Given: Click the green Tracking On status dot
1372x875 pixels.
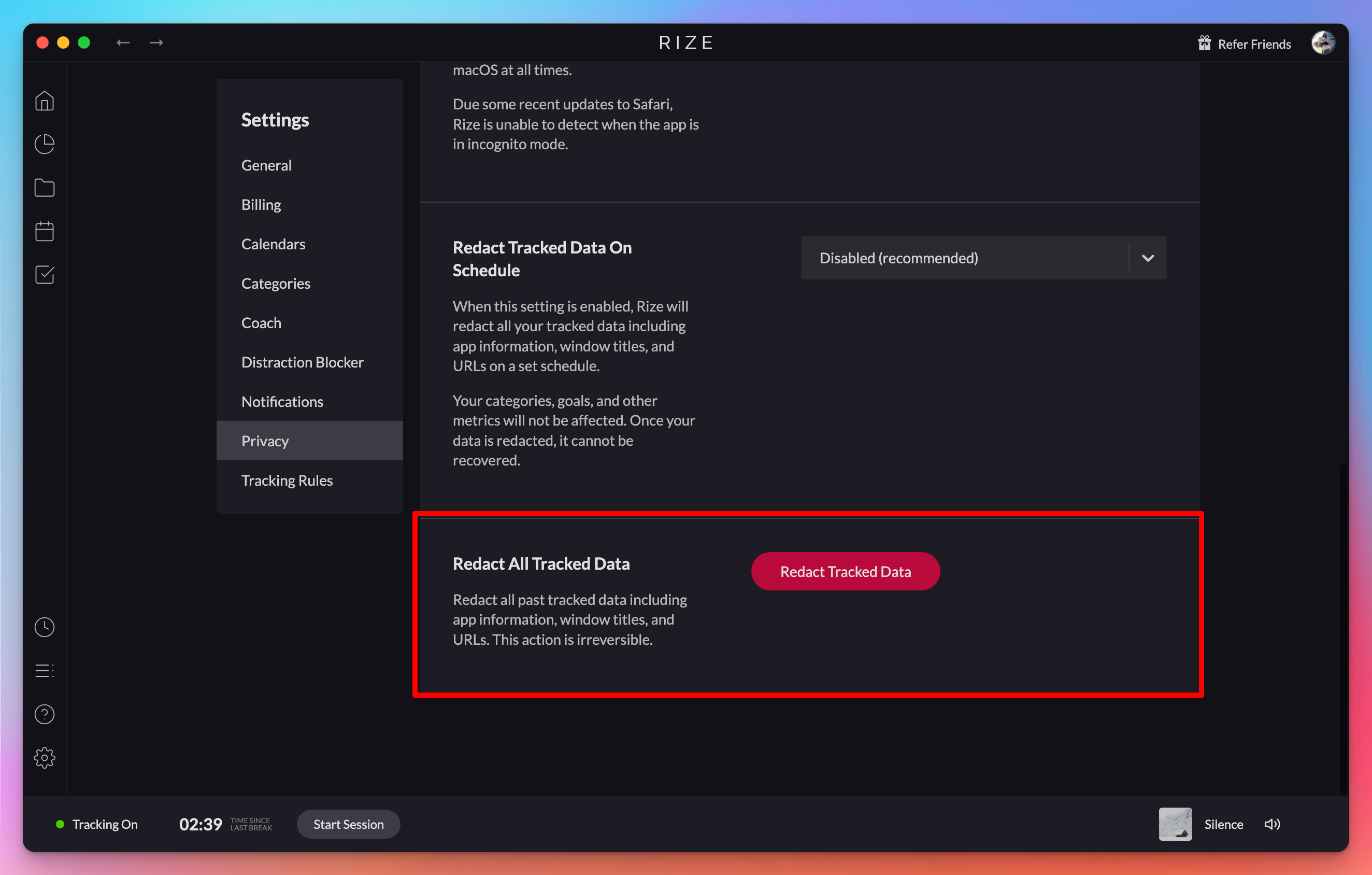Looking at the screenshot, I should click(60, 824).
